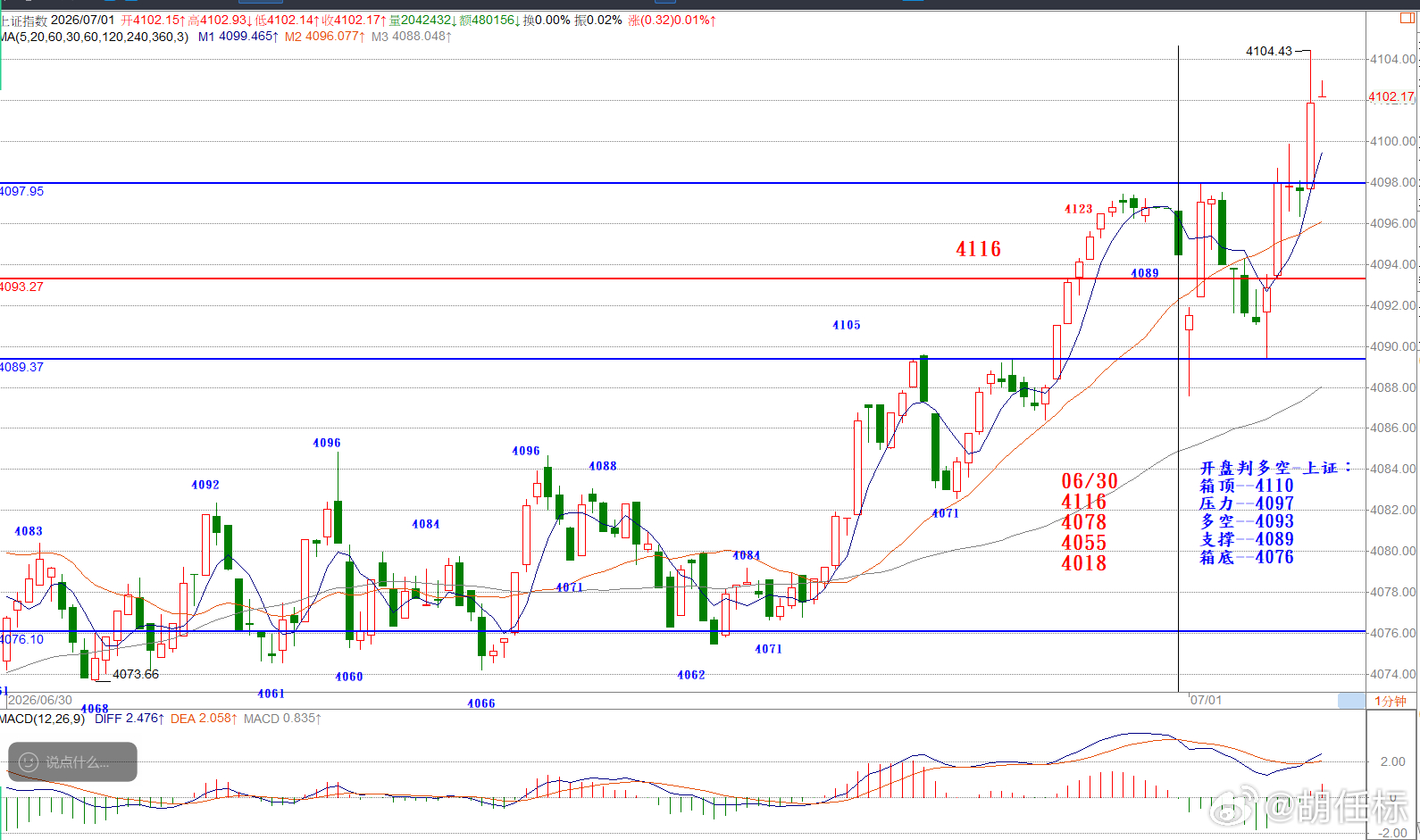Viewport: 1420px width, 840px height.
Task: Open the MACD(12,26,9) indicator label
Action: [43, 719]
